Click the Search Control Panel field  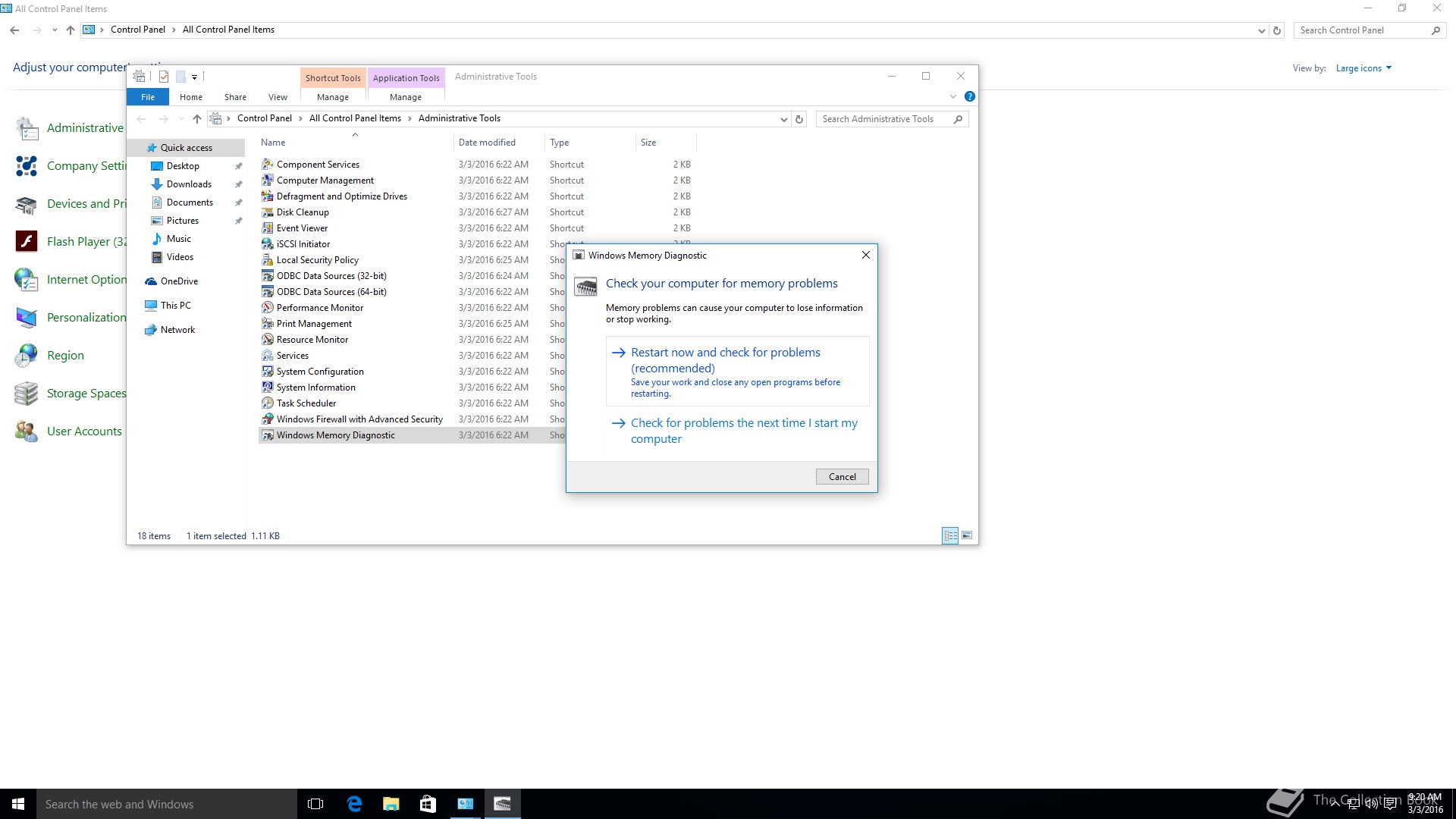pyautogui.click(x=1363, y=30)
